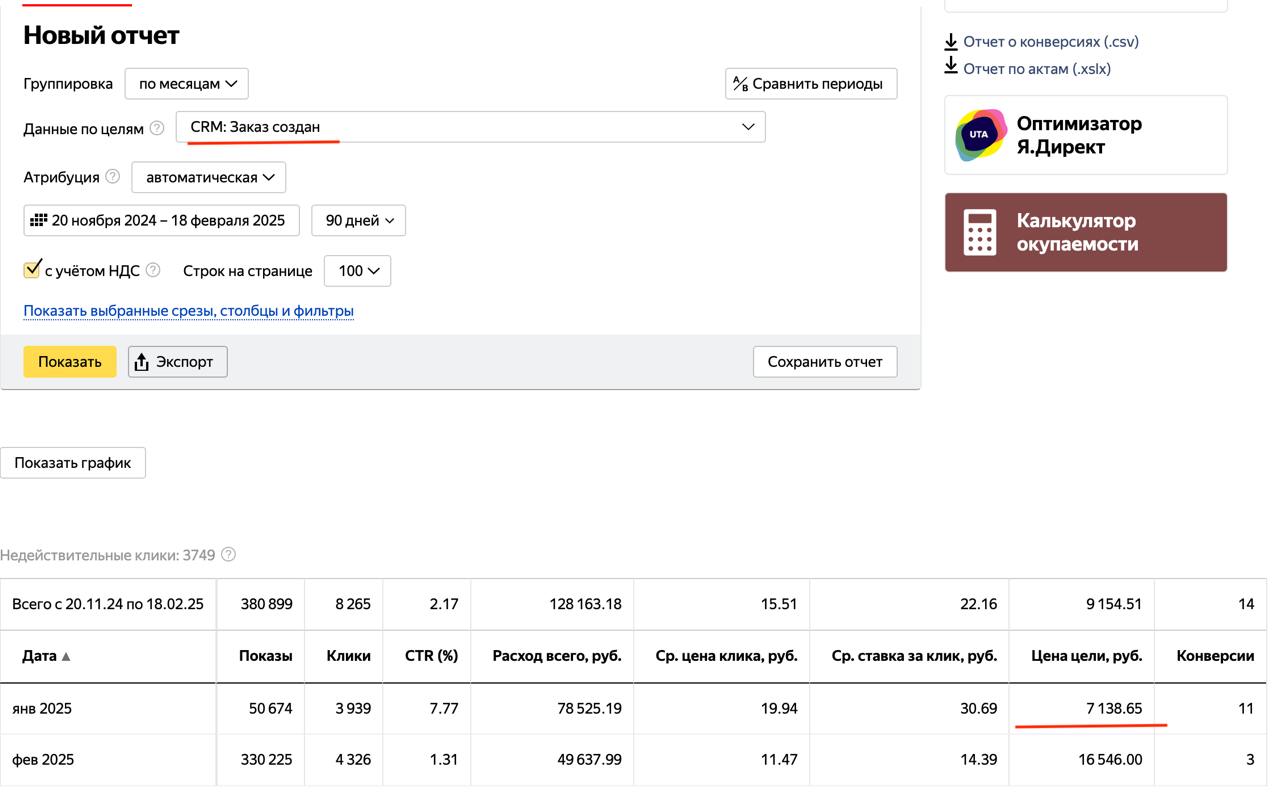Click the download icon for conversions report
This screenshot has height=795, width=1280.
click(951, 42)
